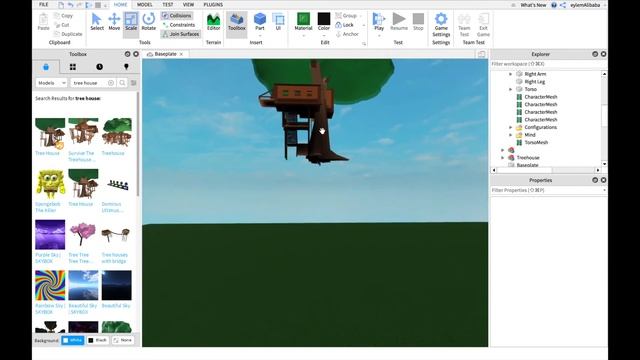The image size is (640, 360).
Task: Expand the Mind folder
Action: [510, 135]
